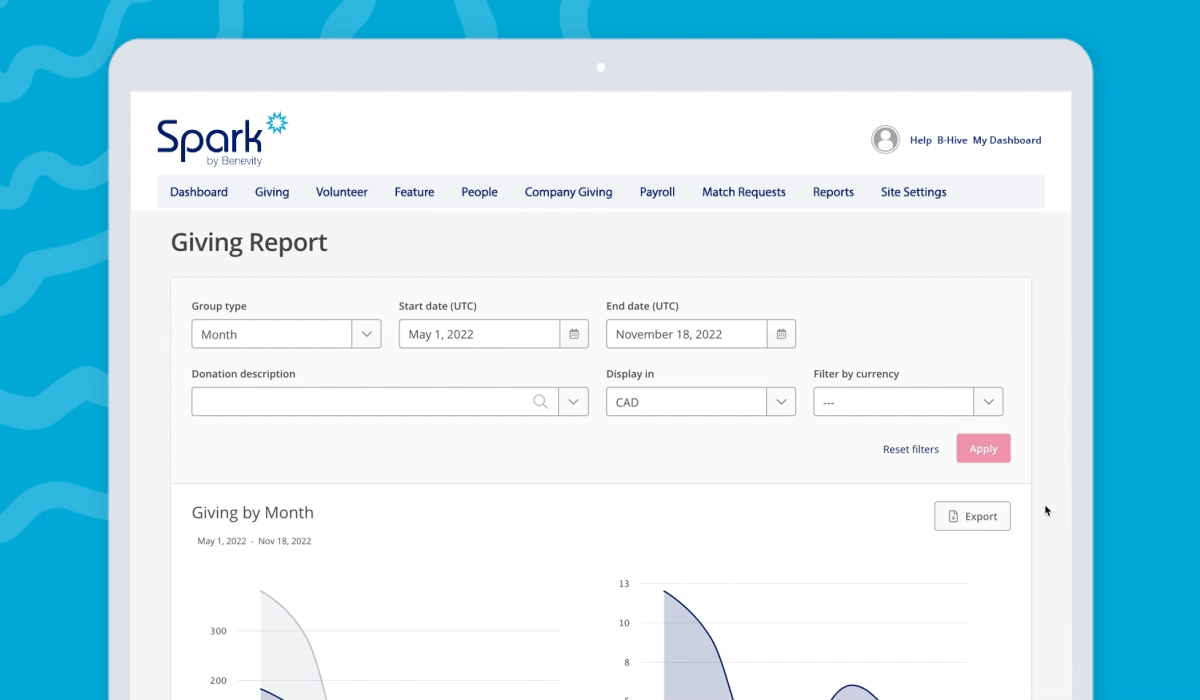Open the Giving menu
This screenshot has height=700, width=1200.
272,192
